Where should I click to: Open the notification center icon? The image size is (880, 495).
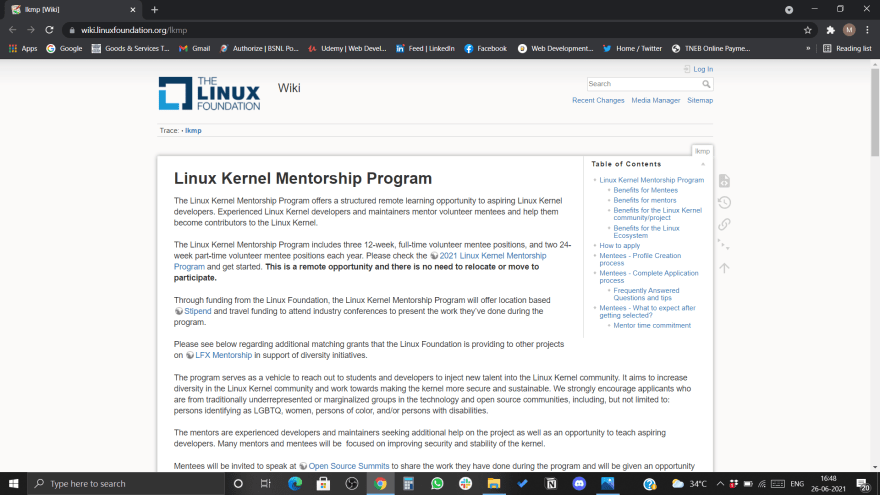pos(863,483)
